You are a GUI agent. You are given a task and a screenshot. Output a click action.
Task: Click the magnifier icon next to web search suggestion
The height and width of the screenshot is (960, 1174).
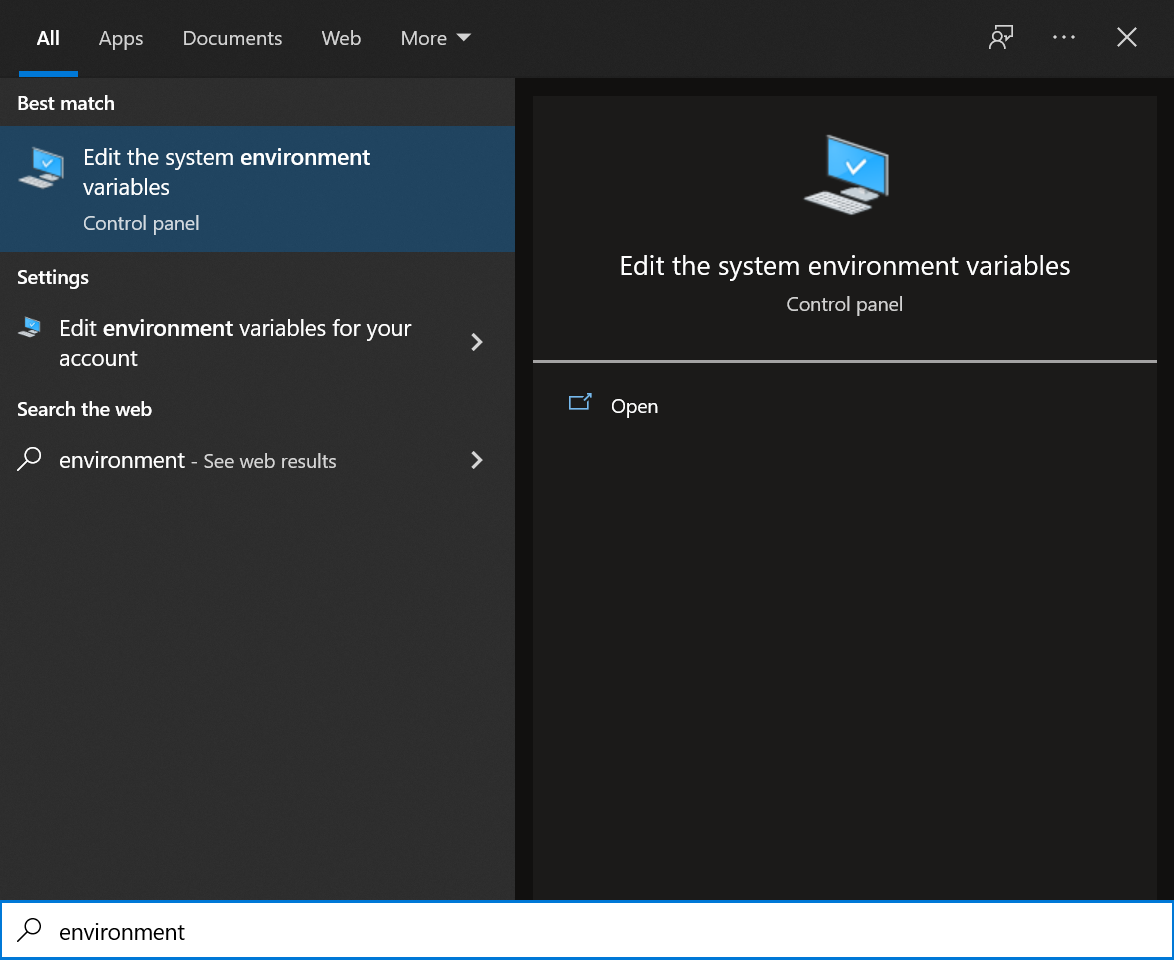(x=29, y=460)
